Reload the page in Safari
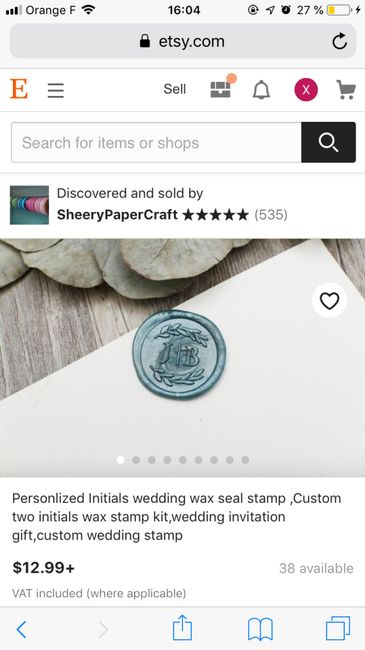The image size is (365, 650). tap(339, 41)
